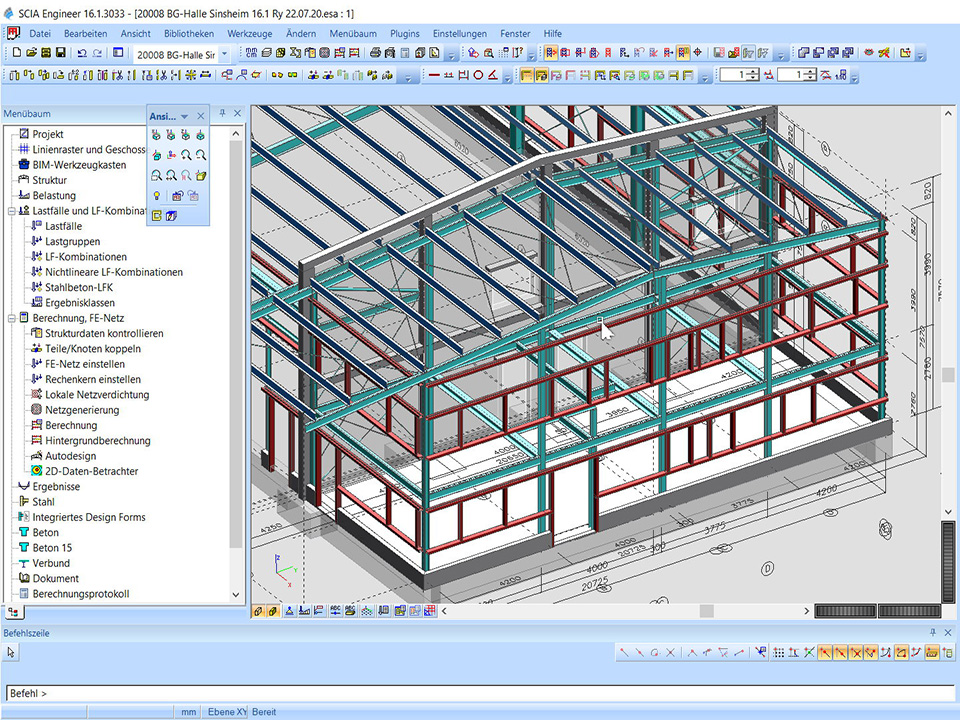Click the light bulb icon in Ansicht panel

coord(157,195)
